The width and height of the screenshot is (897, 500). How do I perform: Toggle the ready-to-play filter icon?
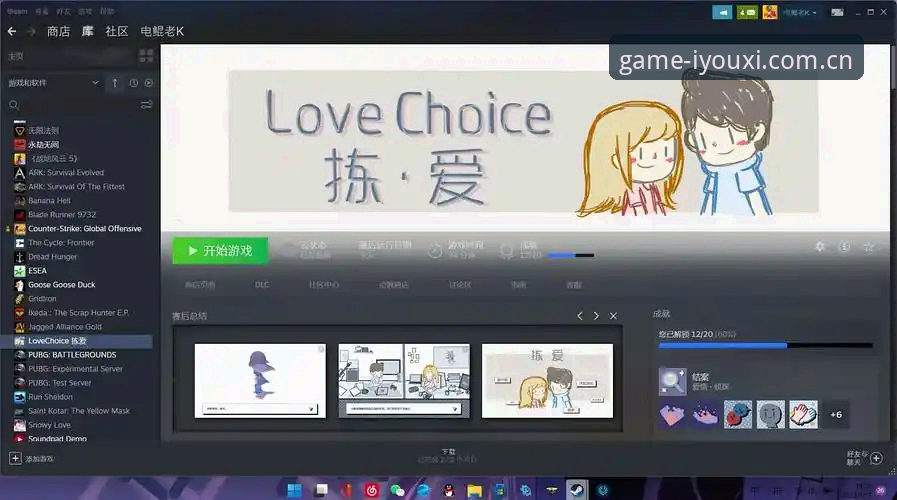tap(149, 83)
